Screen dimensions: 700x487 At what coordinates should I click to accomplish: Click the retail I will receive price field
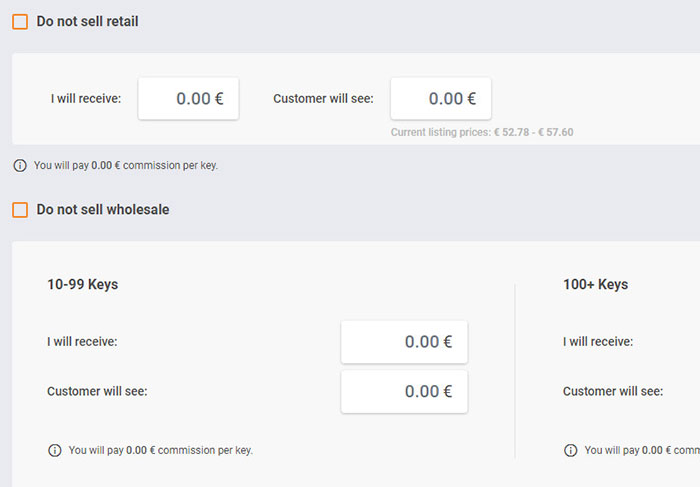(x=188, y=99)
